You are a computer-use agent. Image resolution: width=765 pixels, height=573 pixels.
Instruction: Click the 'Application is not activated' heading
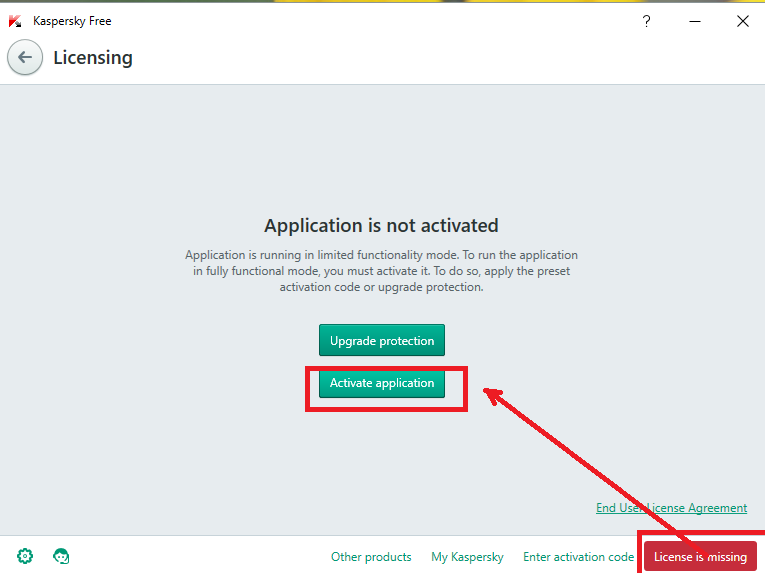[x=382, y=225]
